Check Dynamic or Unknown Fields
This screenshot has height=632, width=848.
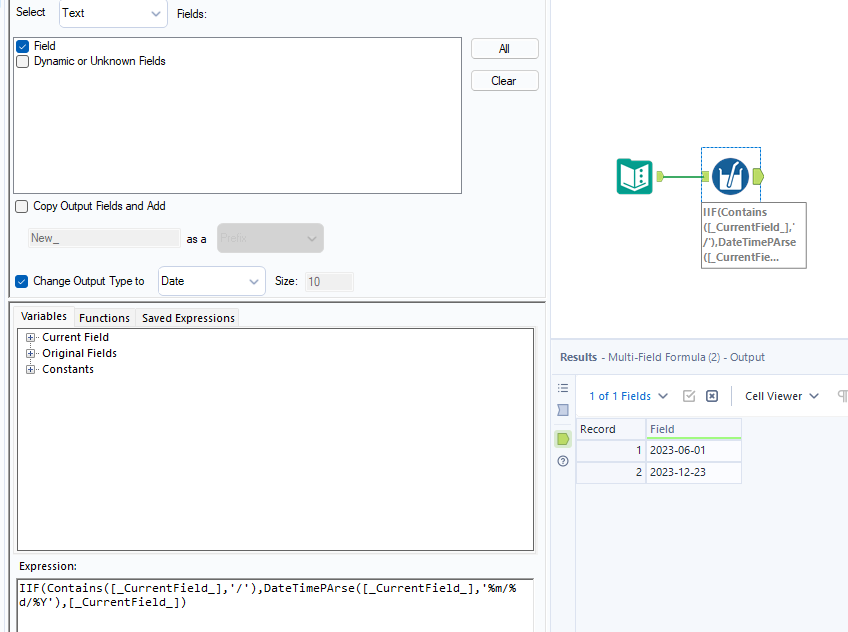coord(23,60)
